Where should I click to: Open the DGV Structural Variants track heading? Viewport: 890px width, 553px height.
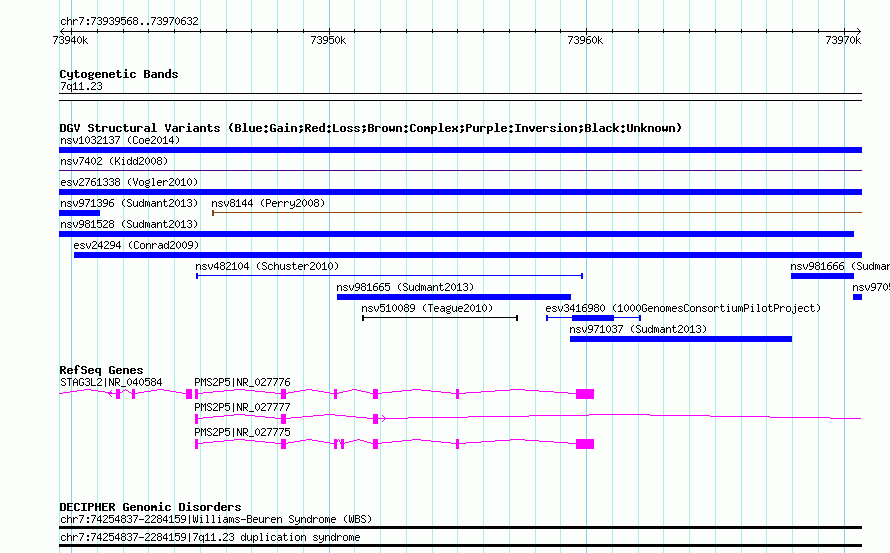pos(370,128)
